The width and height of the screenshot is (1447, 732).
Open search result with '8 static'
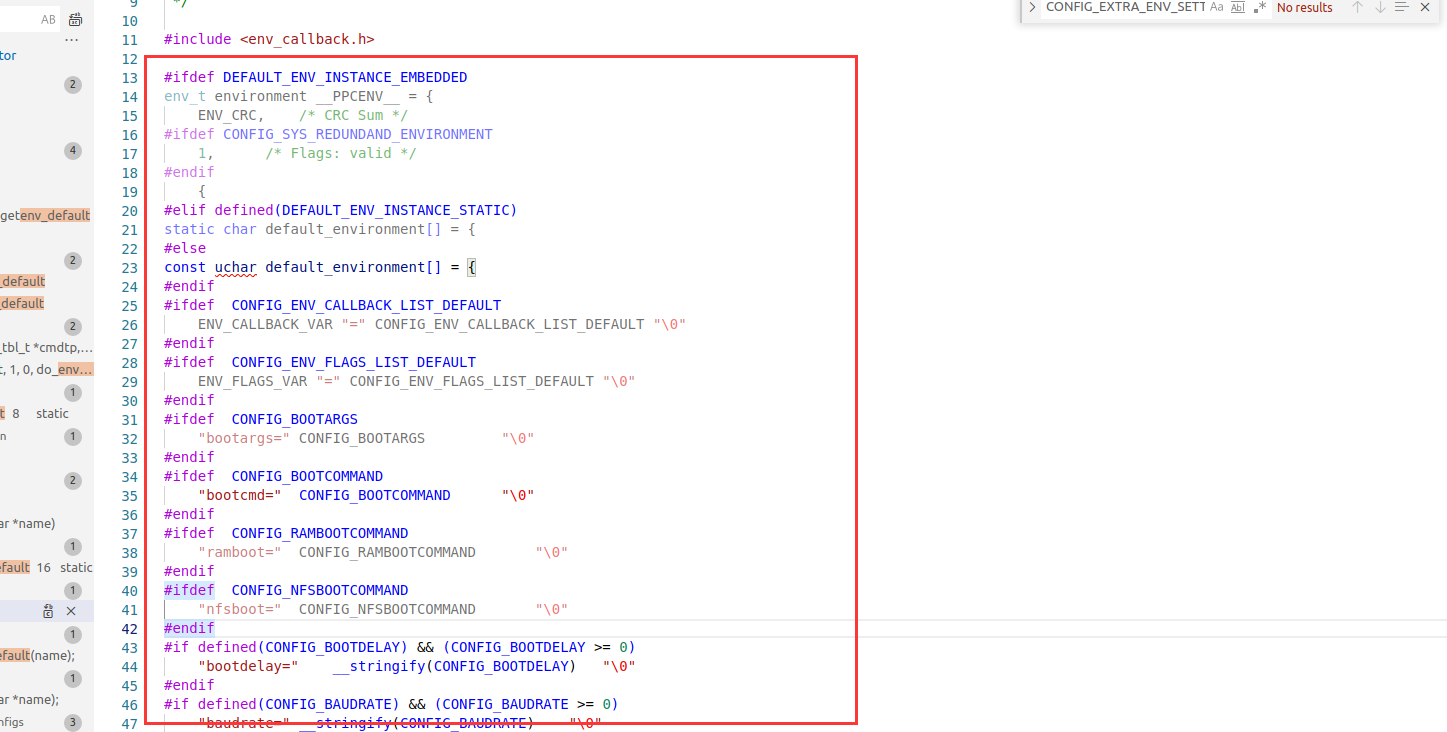35,413
